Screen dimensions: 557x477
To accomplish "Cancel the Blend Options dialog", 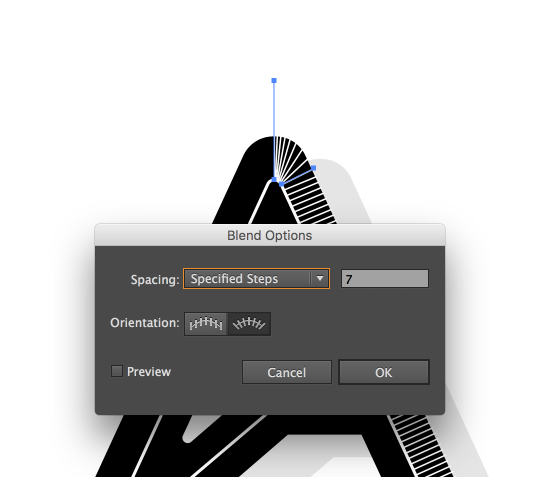I will [x=287, y=372].
